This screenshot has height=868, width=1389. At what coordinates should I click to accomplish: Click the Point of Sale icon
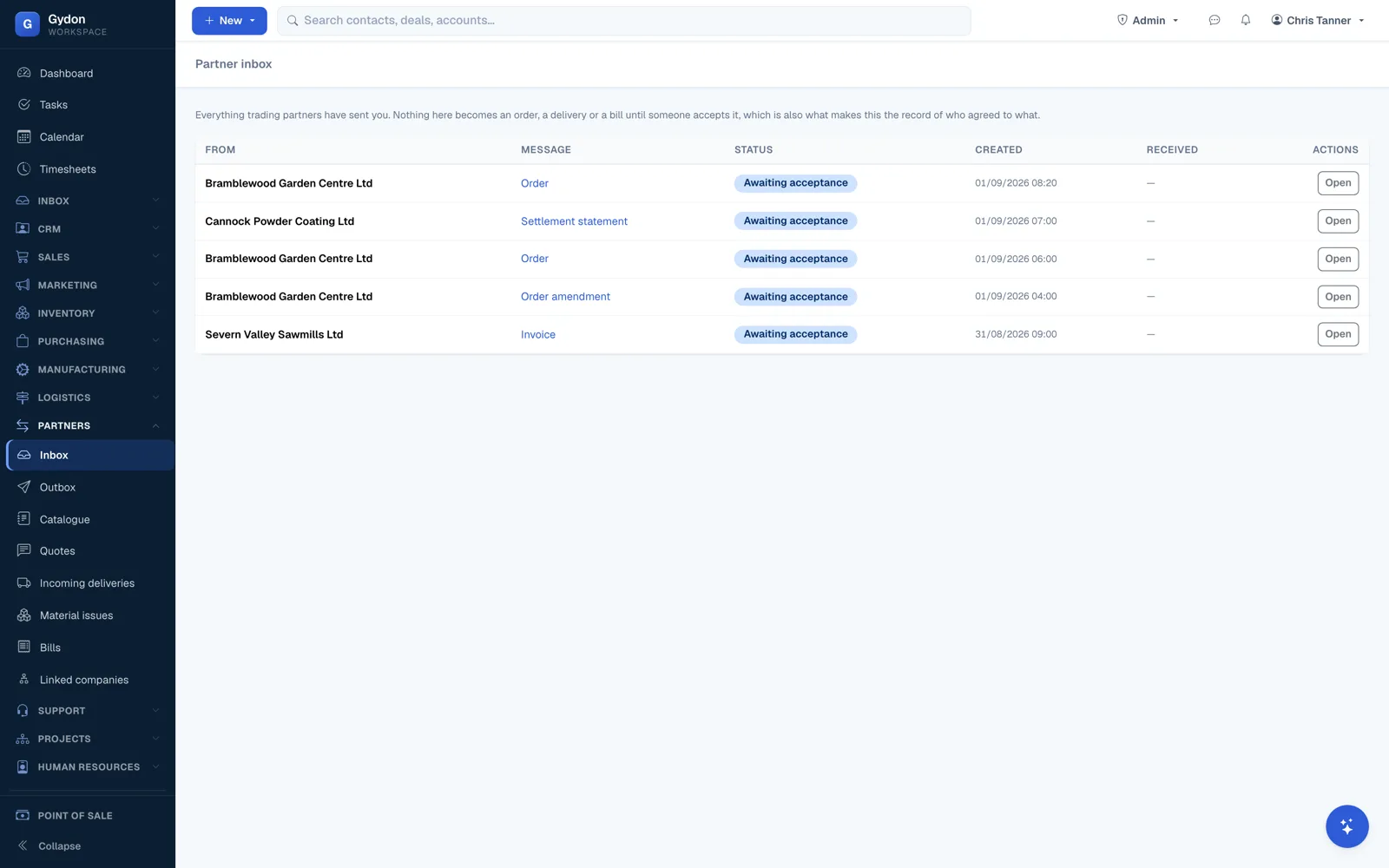pos(23,815)
